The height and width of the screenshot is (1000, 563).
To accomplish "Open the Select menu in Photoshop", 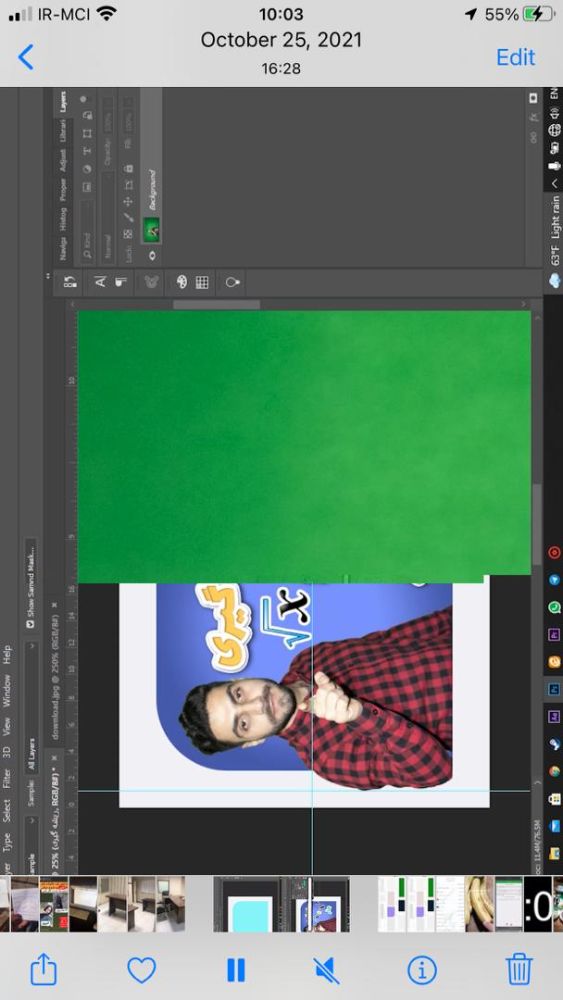I will point(7,809).
